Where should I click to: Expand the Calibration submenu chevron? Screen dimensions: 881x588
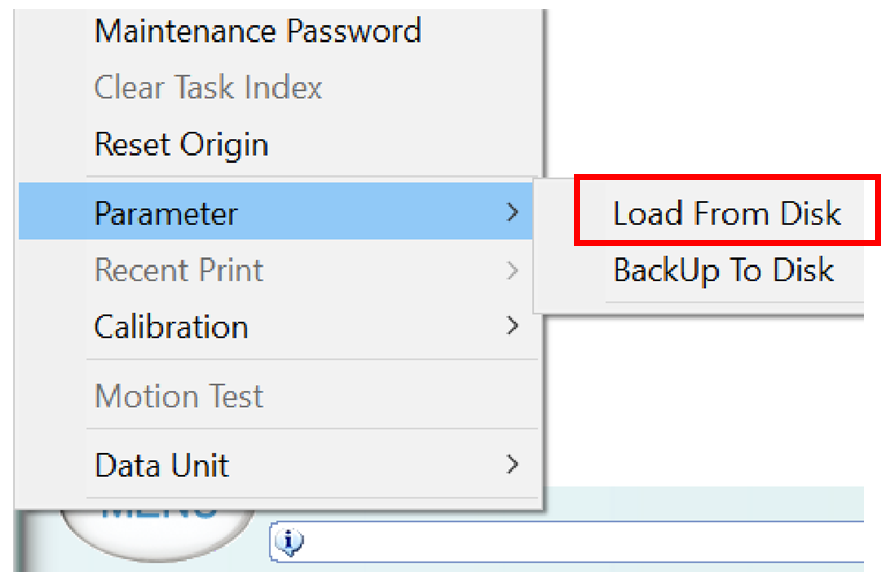[x=512, y=327]
